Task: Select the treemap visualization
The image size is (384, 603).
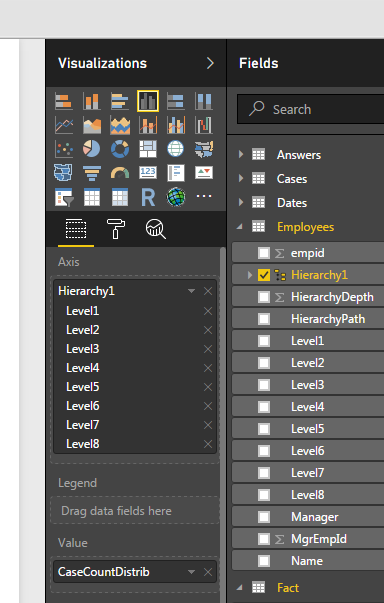Action: tap(148, 149)
